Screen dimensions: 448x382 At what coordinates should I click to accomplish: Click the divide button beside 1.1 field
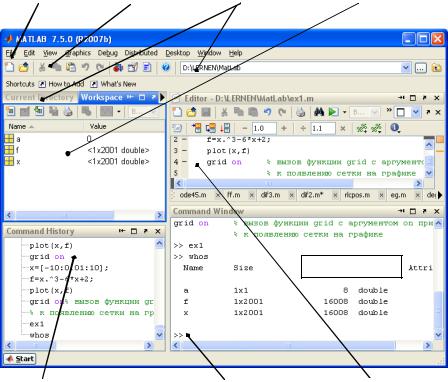303,128
